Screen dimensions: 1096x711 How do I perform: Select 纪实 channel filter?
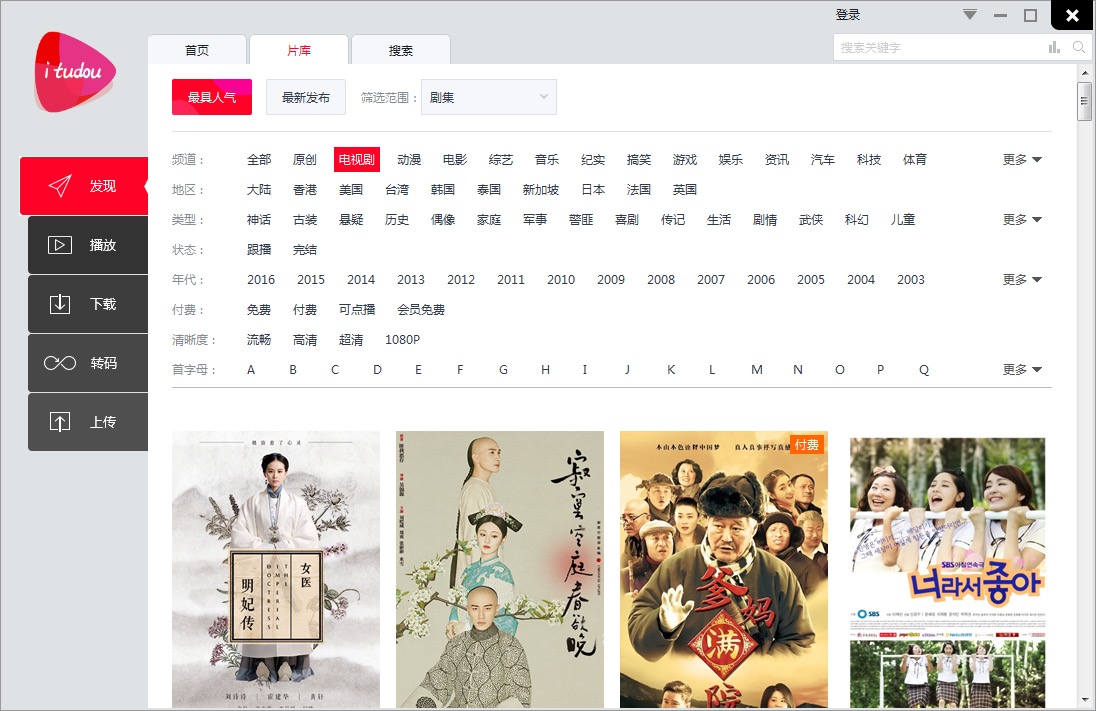tap(593, 159)
